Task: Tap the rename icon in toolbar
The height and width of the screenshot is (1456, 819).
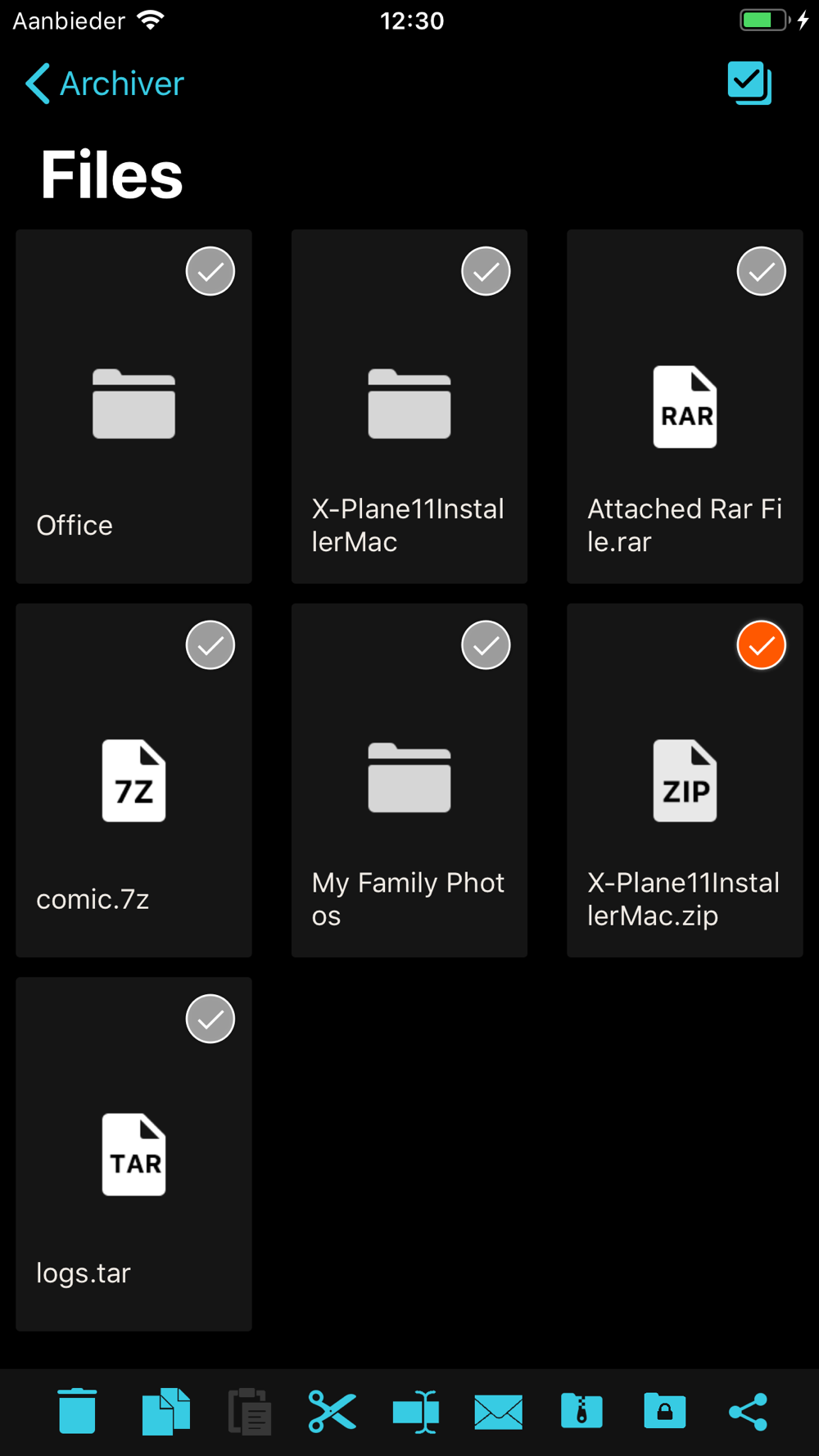Action: coord(416,1411)
